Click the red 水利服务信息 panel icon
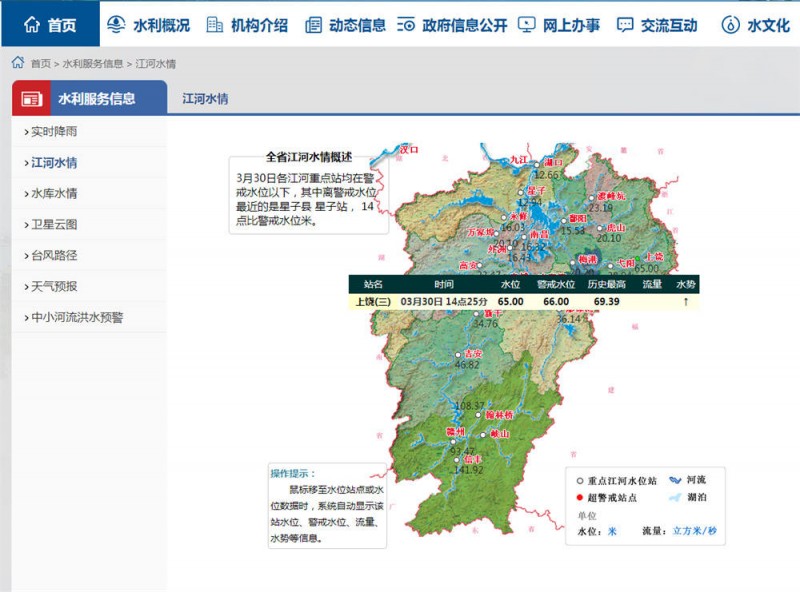 coord(29,98)
